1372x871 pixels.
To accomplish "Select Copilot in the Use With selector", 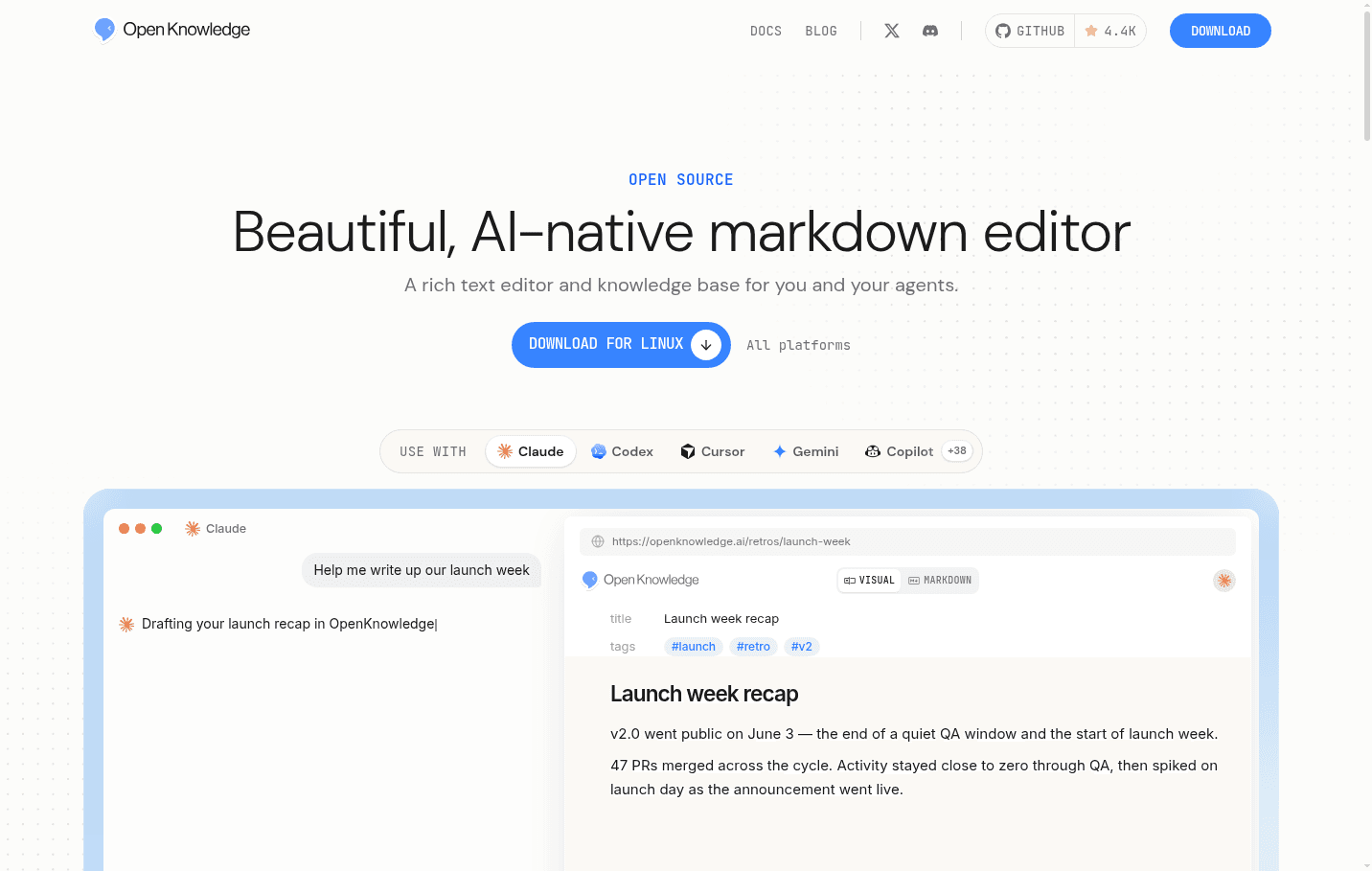I will 899,451.
